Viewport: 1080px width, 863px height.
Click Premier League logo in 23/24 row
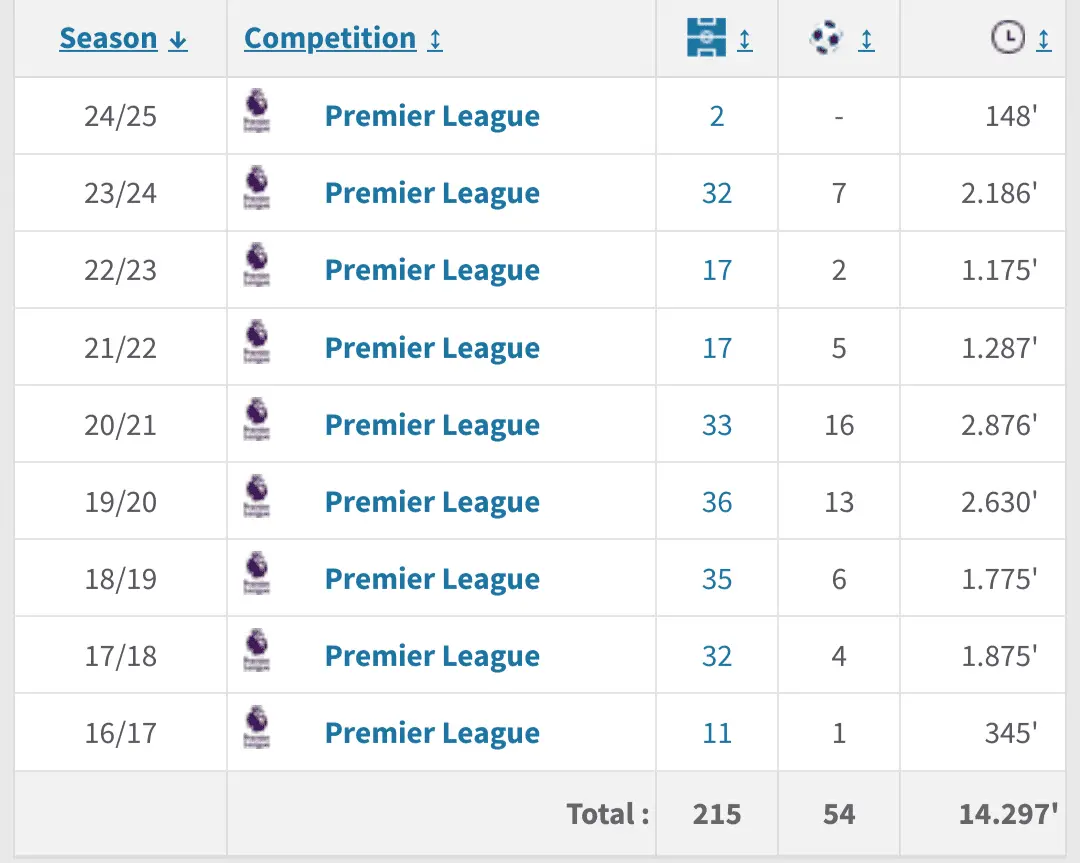click(x=256, y=189)
